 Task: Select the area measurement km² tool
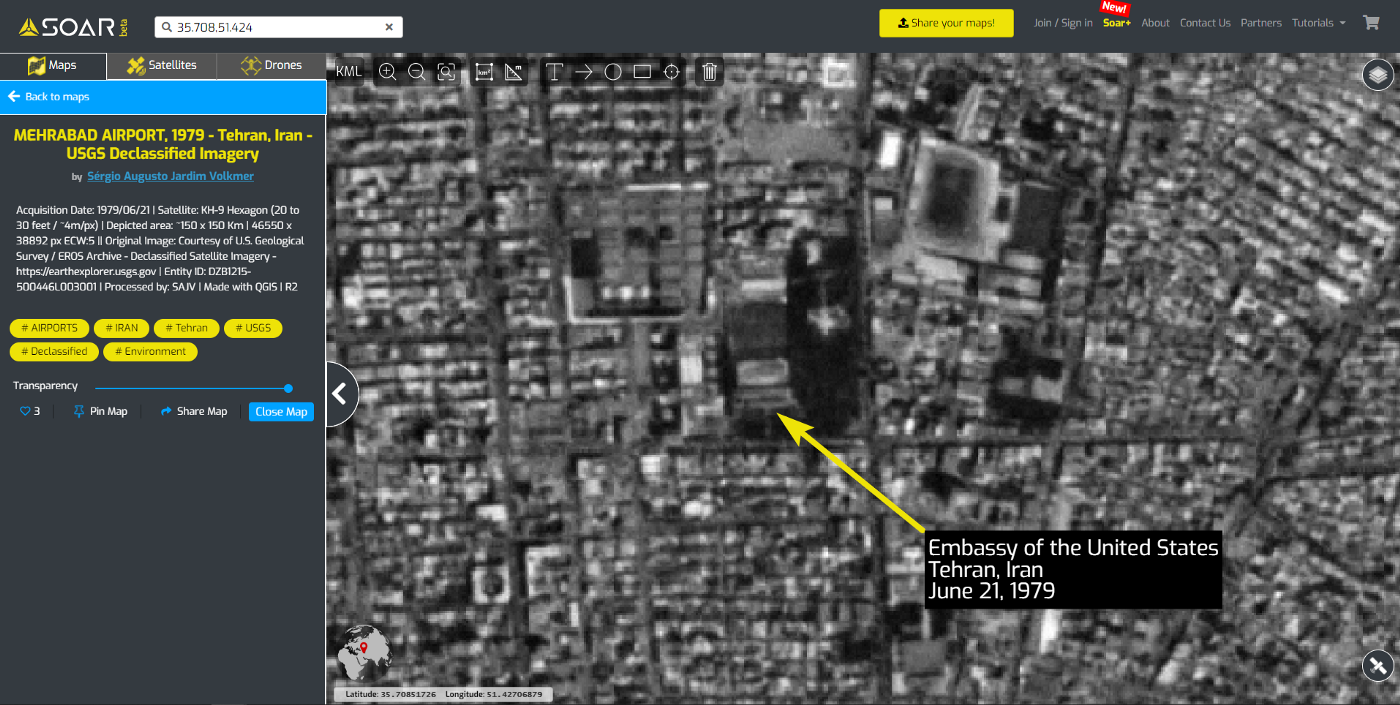pos(484,72)
